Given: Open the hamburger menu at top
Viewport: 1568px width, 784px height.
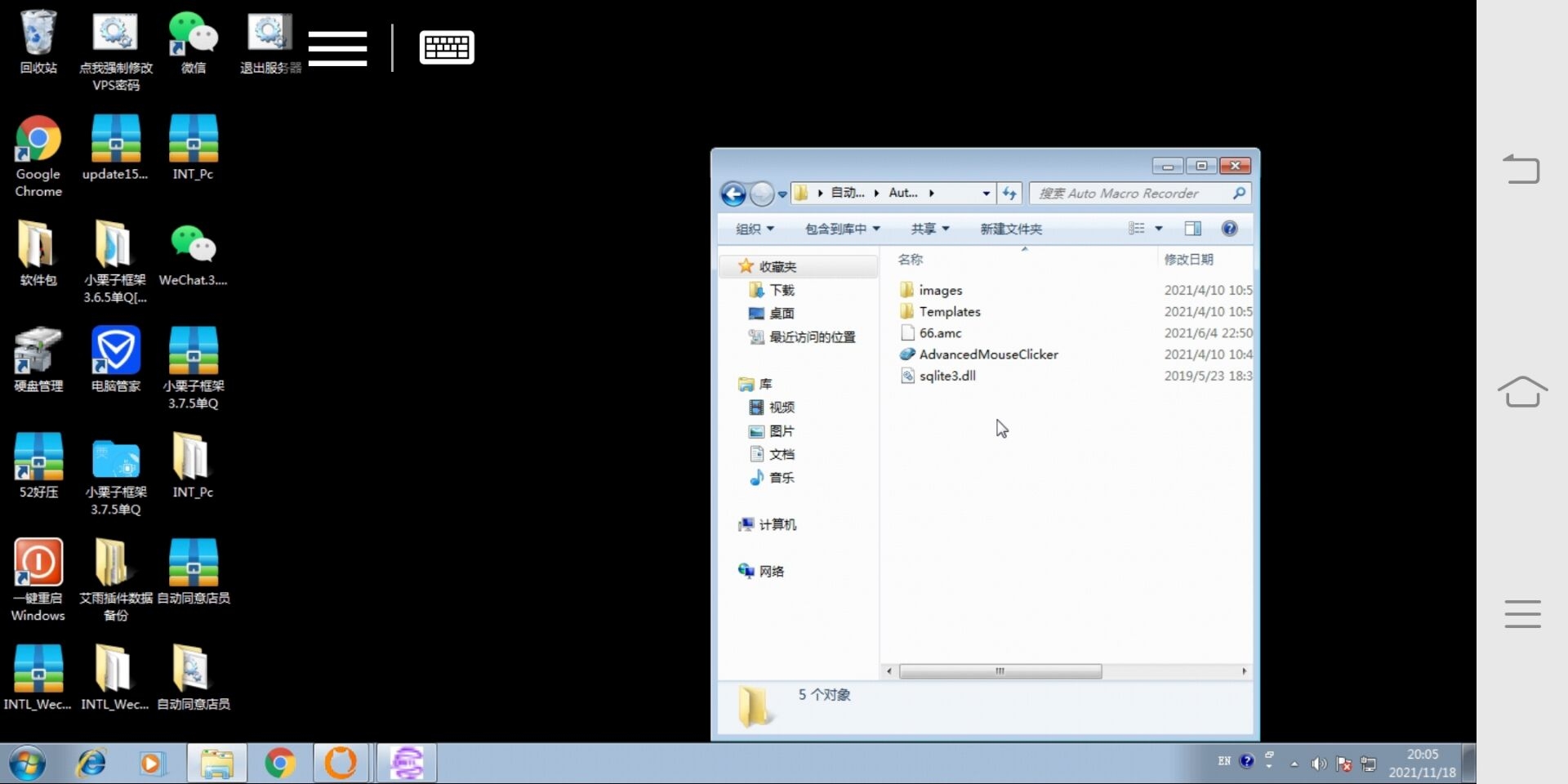Looking at the screenshot, I should click(337, 47).
